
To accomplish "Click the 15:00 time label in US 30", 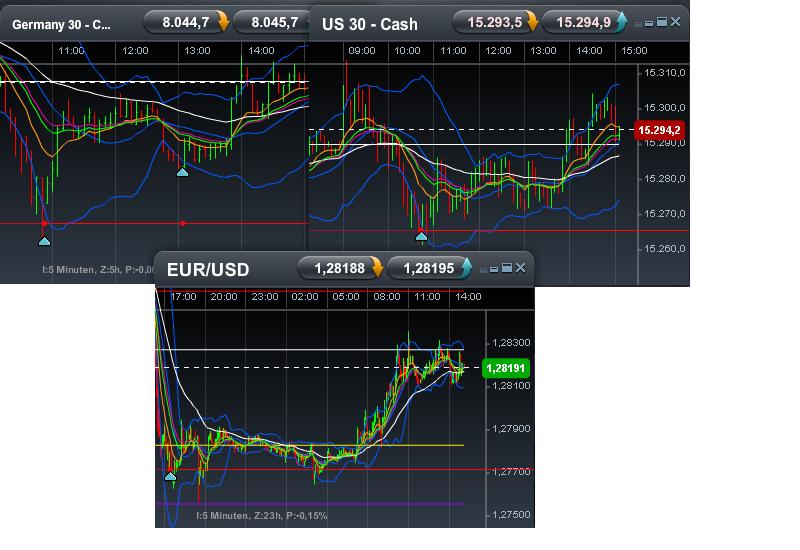I will coord(634,51).
